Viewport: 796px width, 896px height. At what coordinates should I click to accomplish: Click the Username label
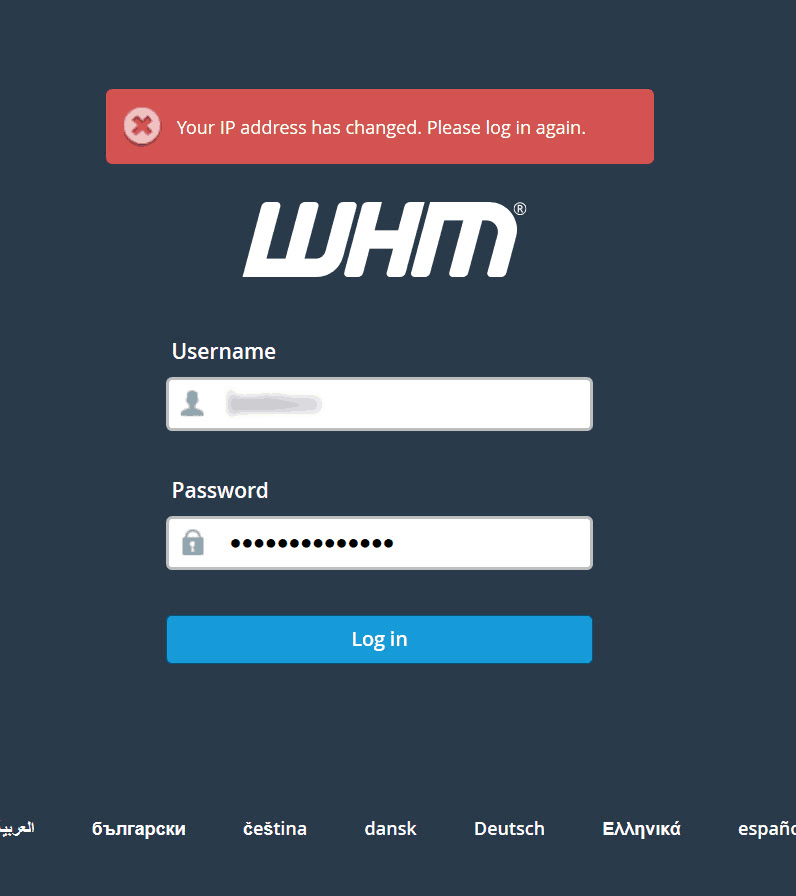(x=223, y=351)
